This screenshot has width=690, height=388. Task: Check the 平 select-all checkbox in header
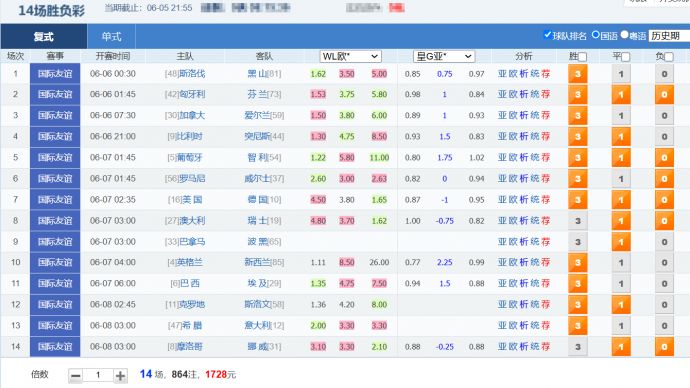pos(626,57)
